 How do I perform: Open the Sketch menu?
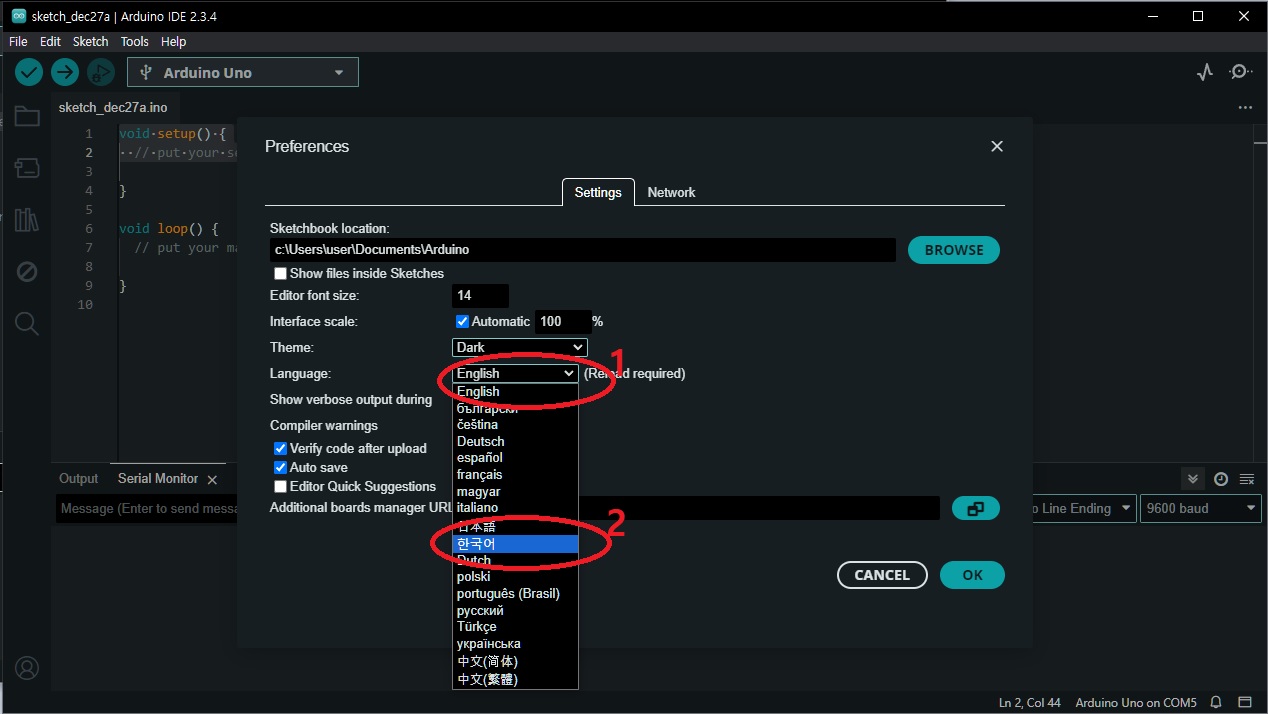tap(90, 42)
